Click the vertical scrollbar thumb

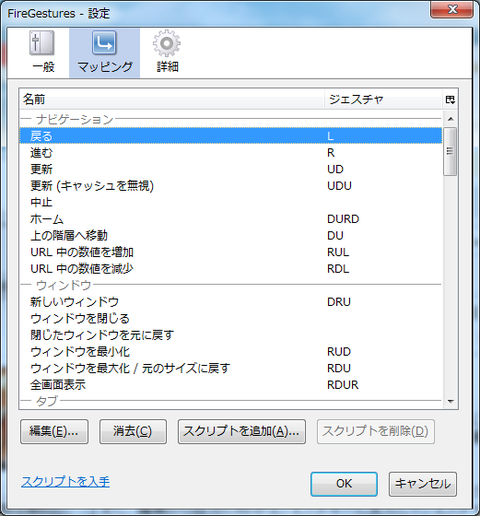tap(450, 151)
